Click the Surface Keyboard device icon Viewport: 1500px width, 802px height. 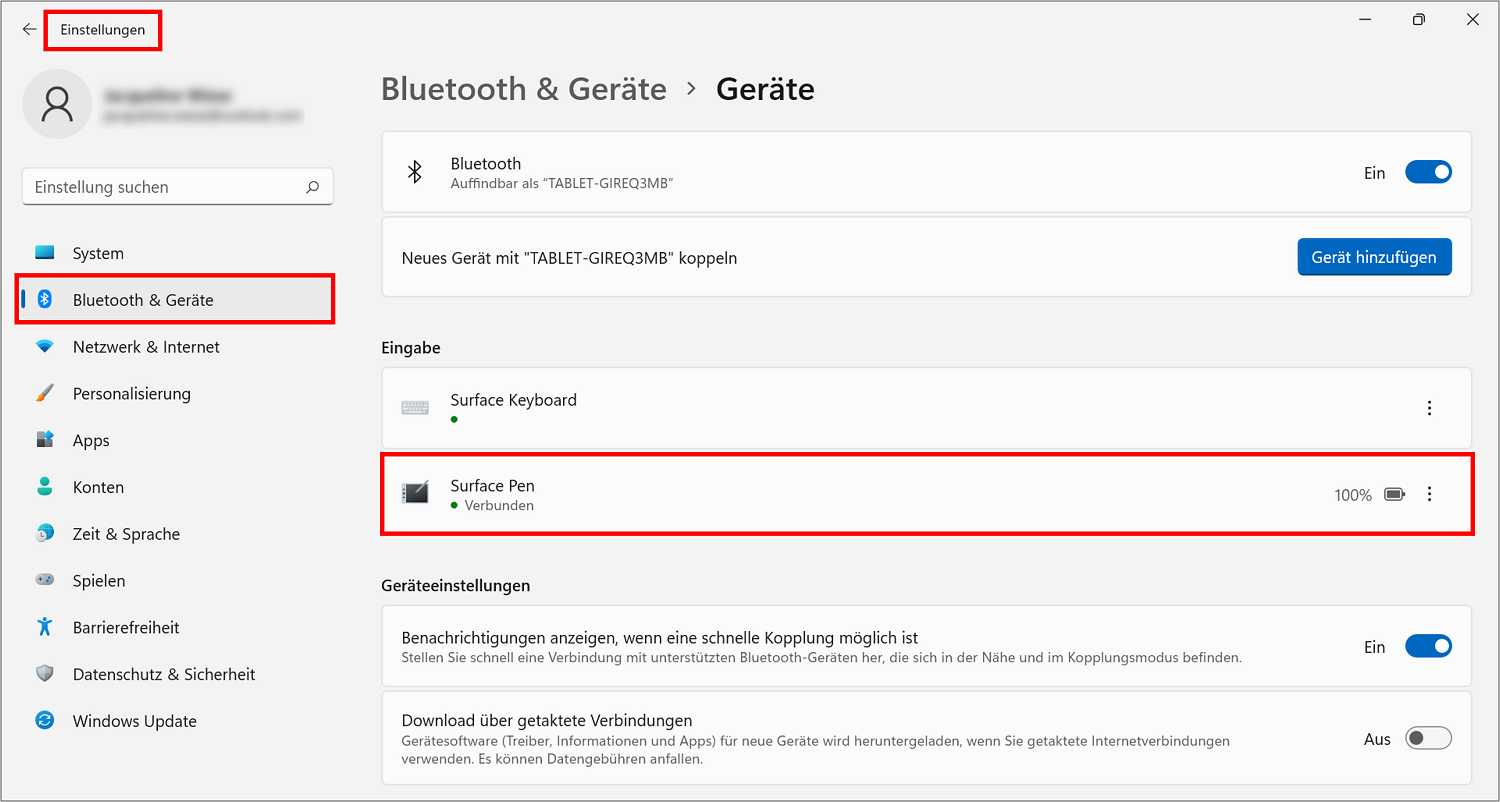point(415,408)
